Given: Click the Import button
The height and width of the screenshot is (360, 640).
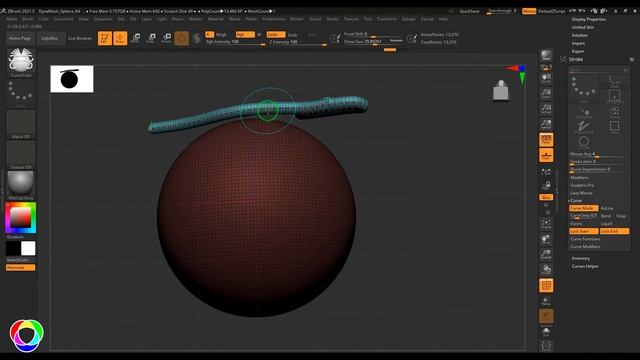Looking at the screenshot, I should 578,43.
